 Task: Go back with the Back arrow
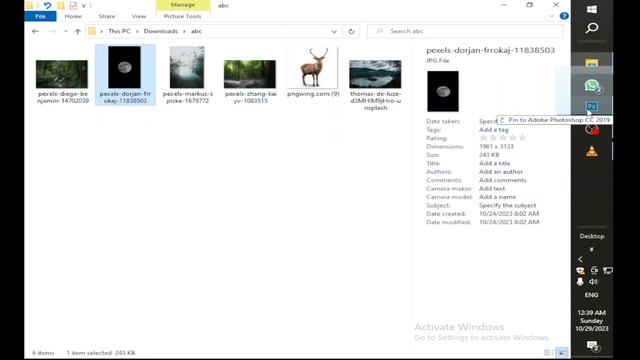pyautogui.click(x=35, y=31)
